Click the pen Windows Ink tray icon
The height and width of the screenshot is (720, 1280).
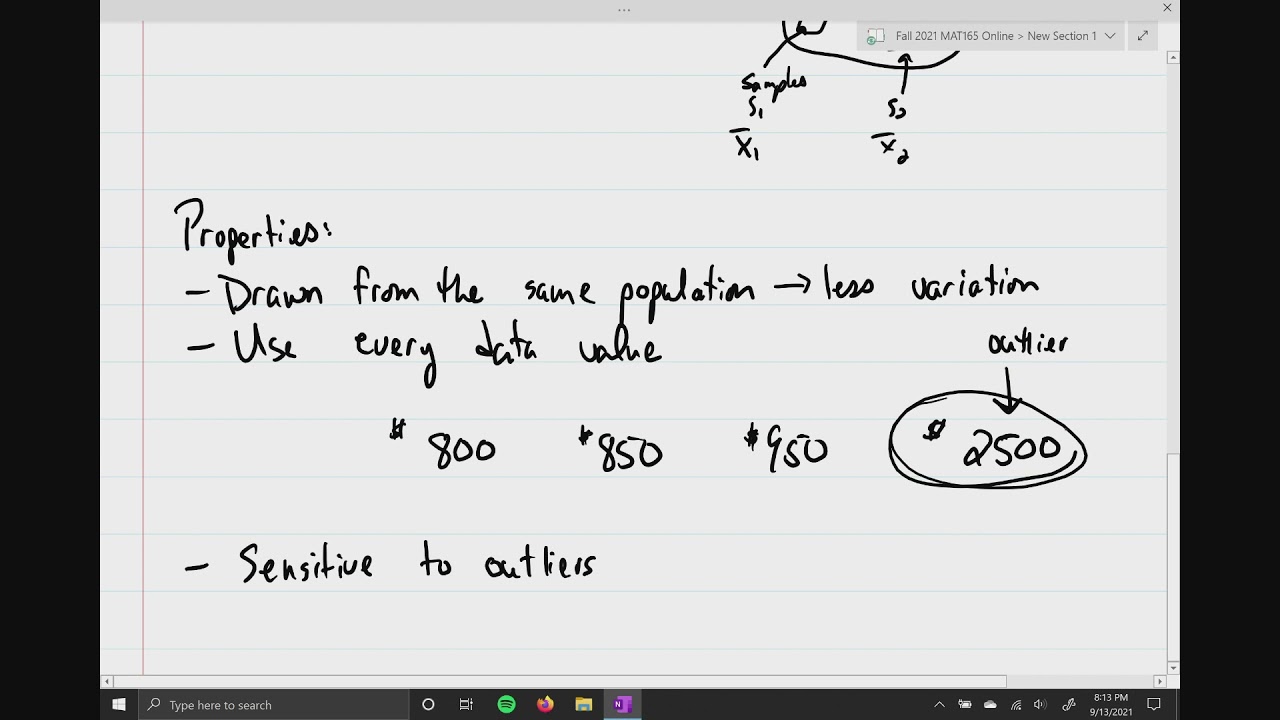(x=1068, y=705)
